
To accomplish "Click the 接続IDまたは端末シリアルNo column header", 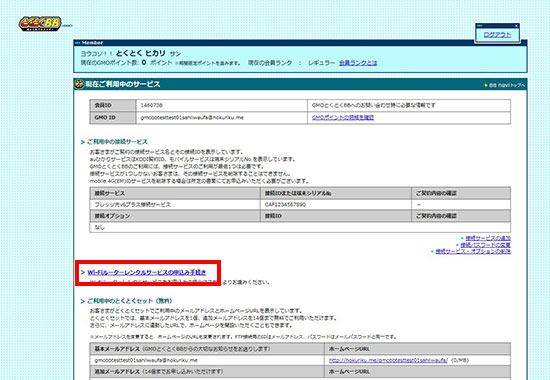I will [336, 193].
